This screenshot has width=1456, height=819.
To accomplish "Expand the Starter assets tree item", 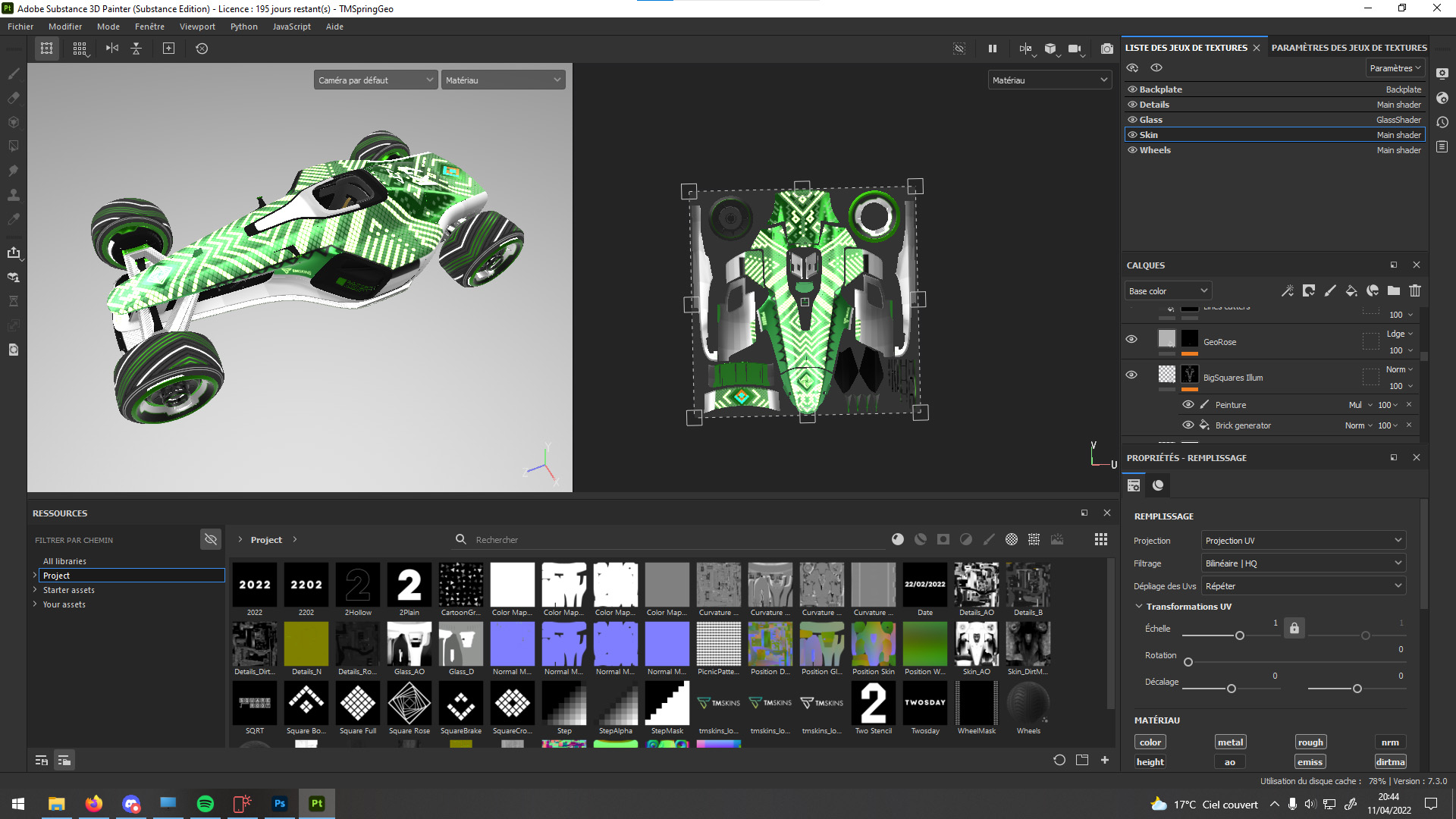I will pos(35,590).
